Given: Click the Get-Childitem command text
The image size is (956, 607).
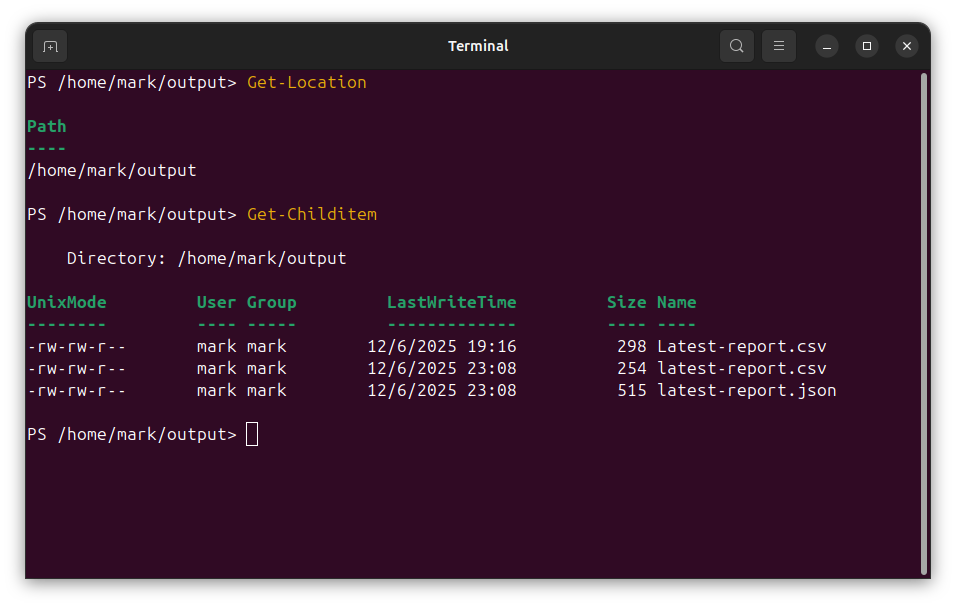Looking at the screenshot, I should (x=311, y=214).
